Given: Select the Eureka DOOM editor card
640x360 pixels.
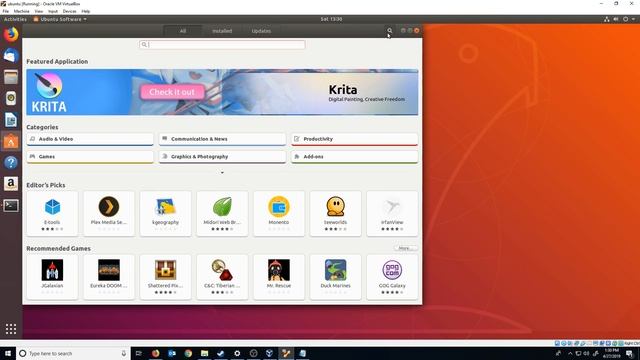Looking at the screenshot, I should (x=109, y=277).
